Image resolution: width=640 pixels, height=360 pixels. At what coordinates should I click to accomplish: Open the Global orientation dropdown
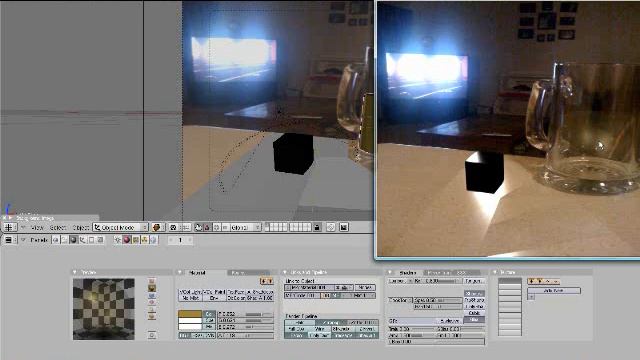pyautogui.click(x=246, y=227)
